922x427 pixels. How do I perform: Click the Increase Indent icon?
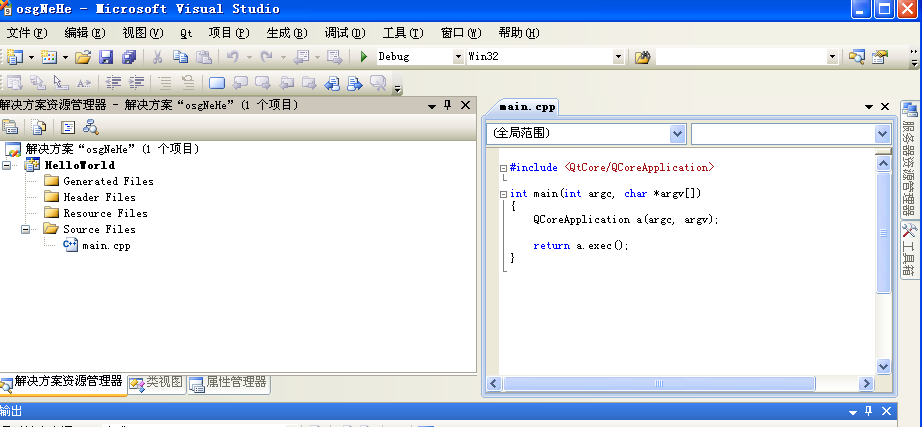coord(136,83)
